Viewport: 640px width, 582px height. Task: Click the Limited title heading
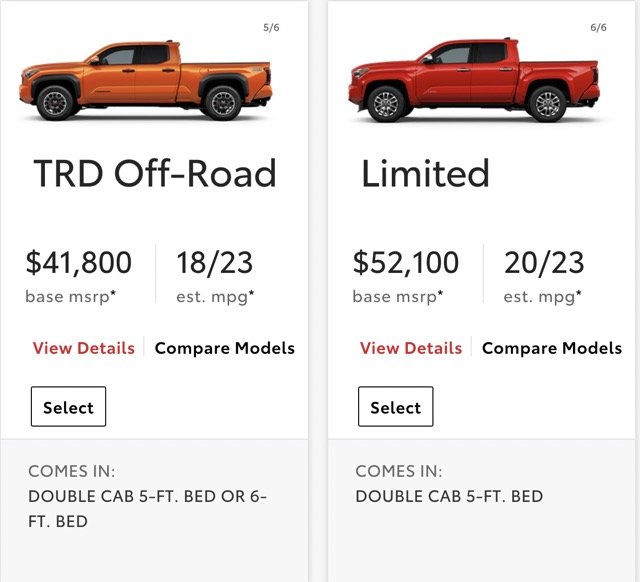[x=425, y=174]
